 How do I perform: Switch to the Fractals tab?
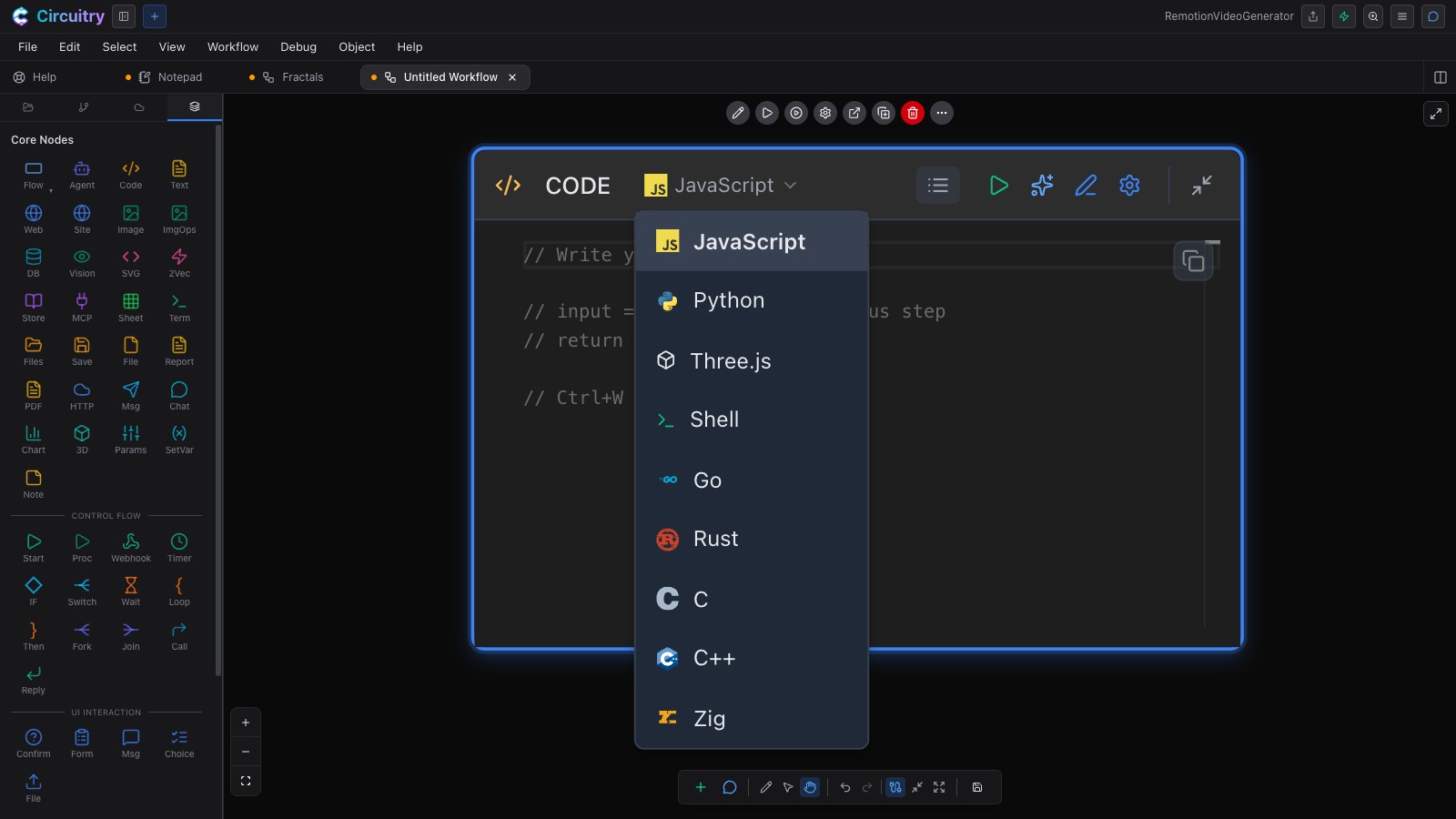pyautogui.click(x=293, y=77)
